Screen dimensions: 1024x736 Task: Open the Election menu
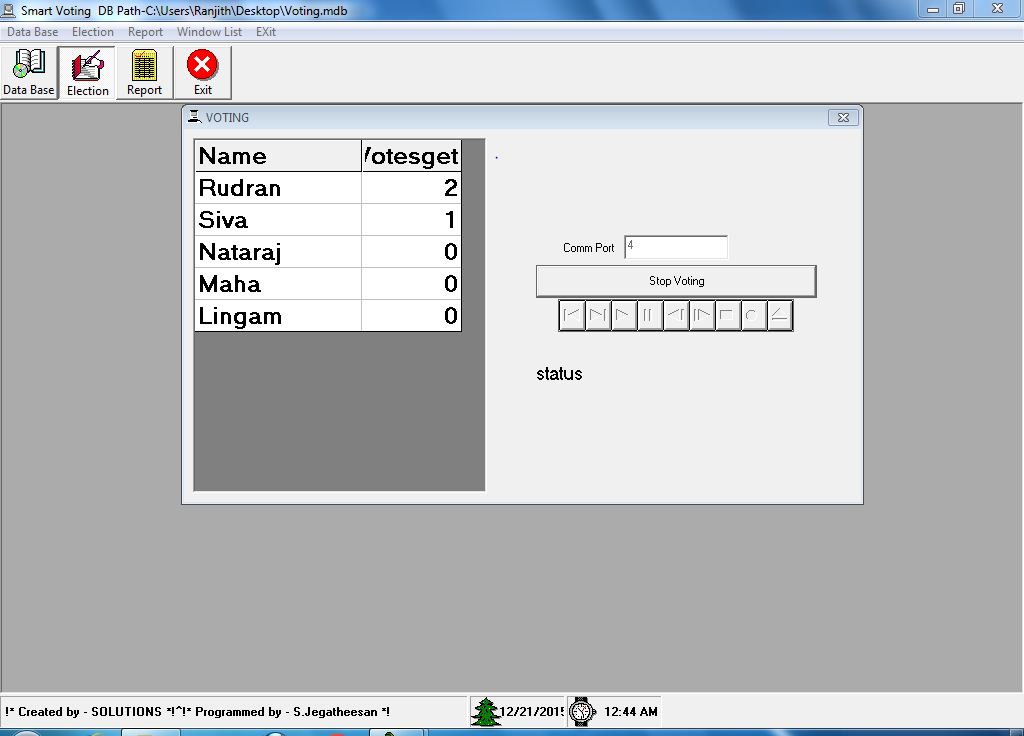(93, 31)
